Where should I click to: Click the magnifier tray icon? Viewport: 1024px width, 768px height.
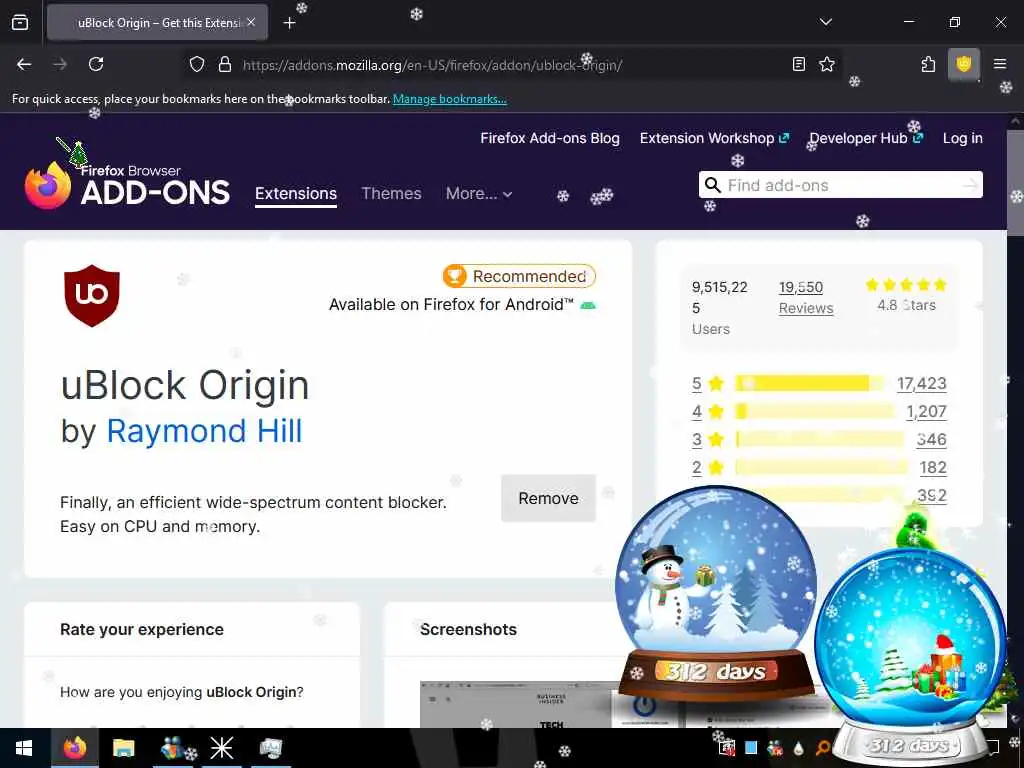tap(823, 748)
